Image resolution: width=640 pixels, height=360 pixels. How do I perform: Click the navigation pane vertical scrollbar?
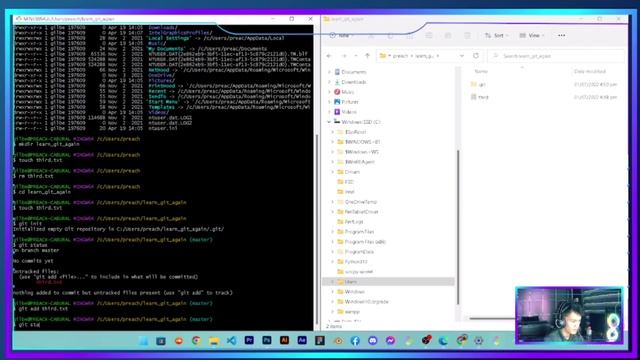tap(458, 227)
